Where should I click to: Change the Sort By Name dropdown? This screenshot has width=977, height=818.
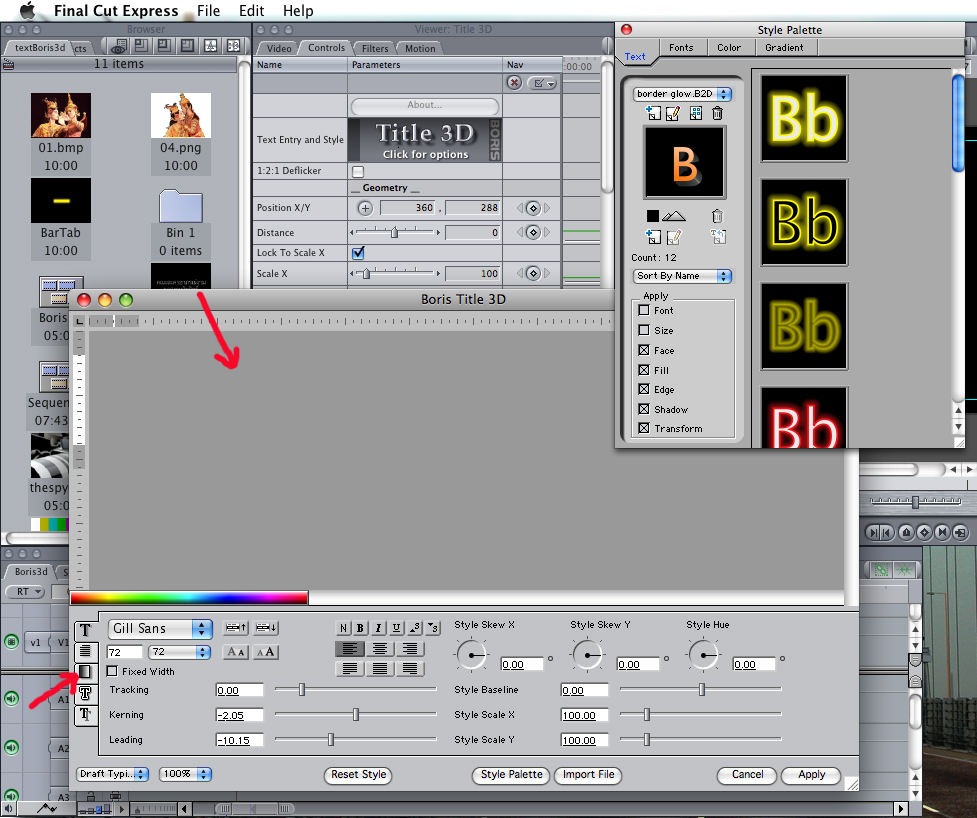(682, 276)
